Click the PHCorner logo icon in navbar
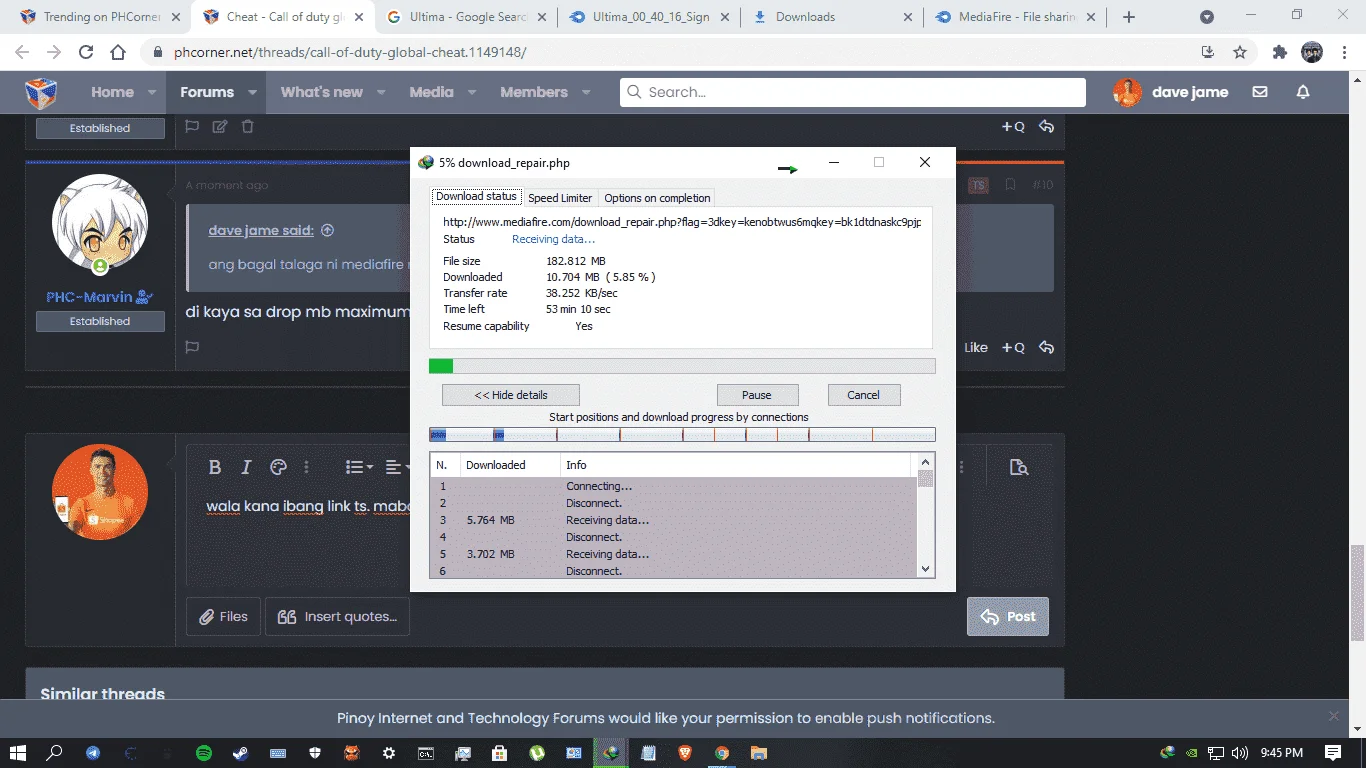 (41, 92)
